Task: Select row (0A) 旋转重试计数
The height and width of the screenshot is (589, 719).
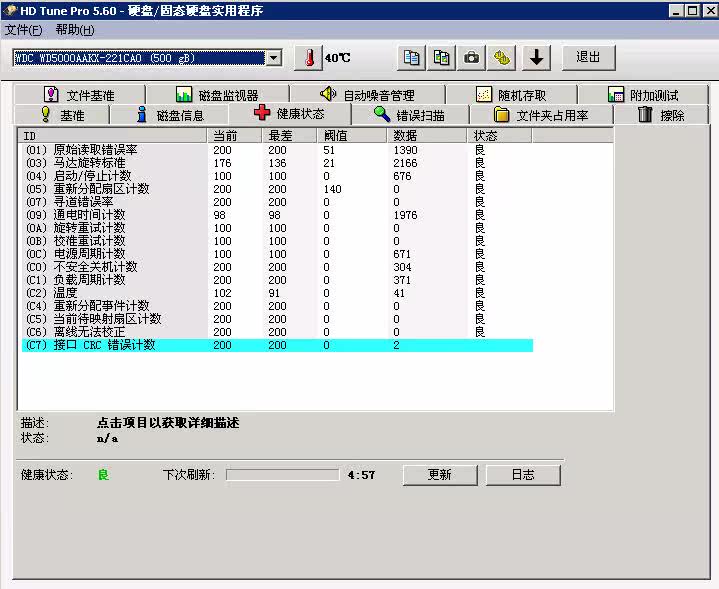Action: (x=277, y=228)
